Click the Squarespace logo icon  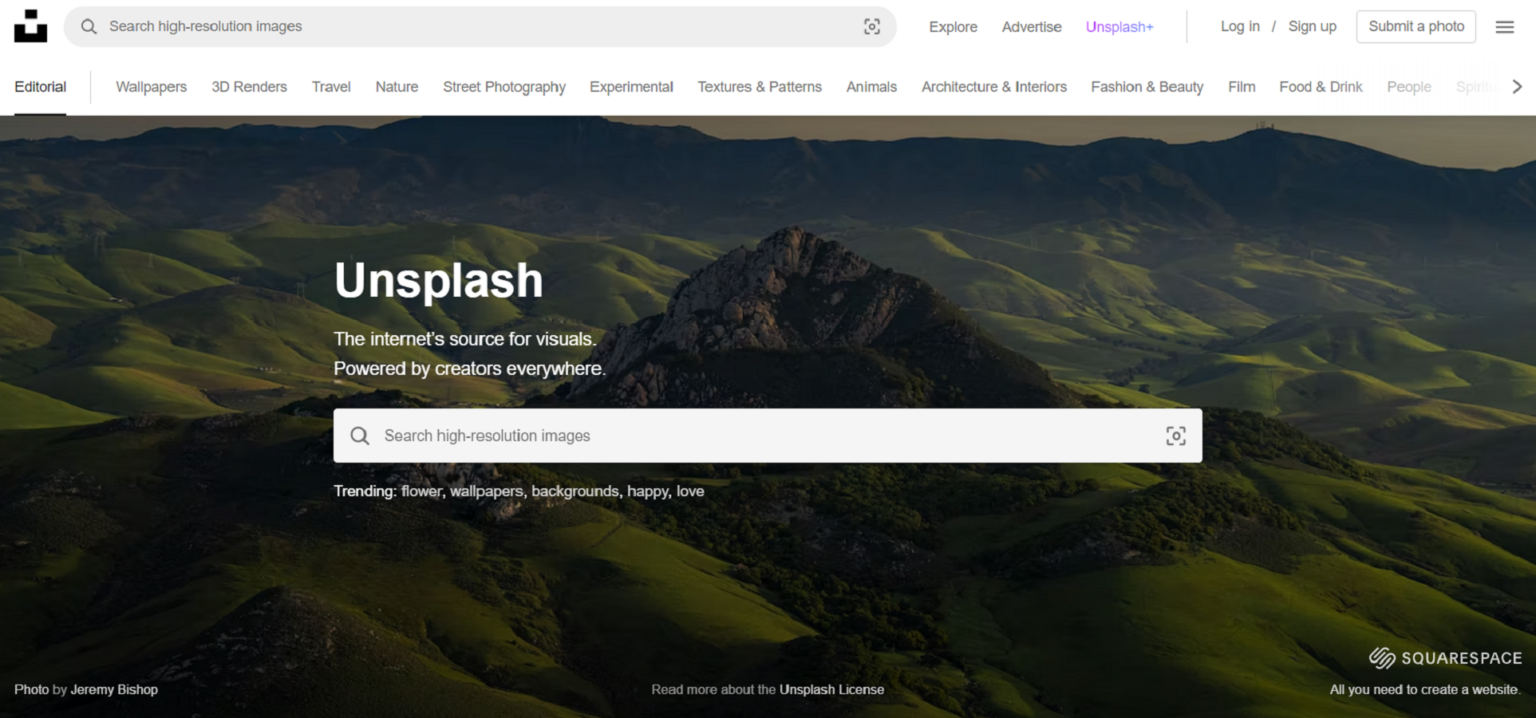coord(1382,657)
